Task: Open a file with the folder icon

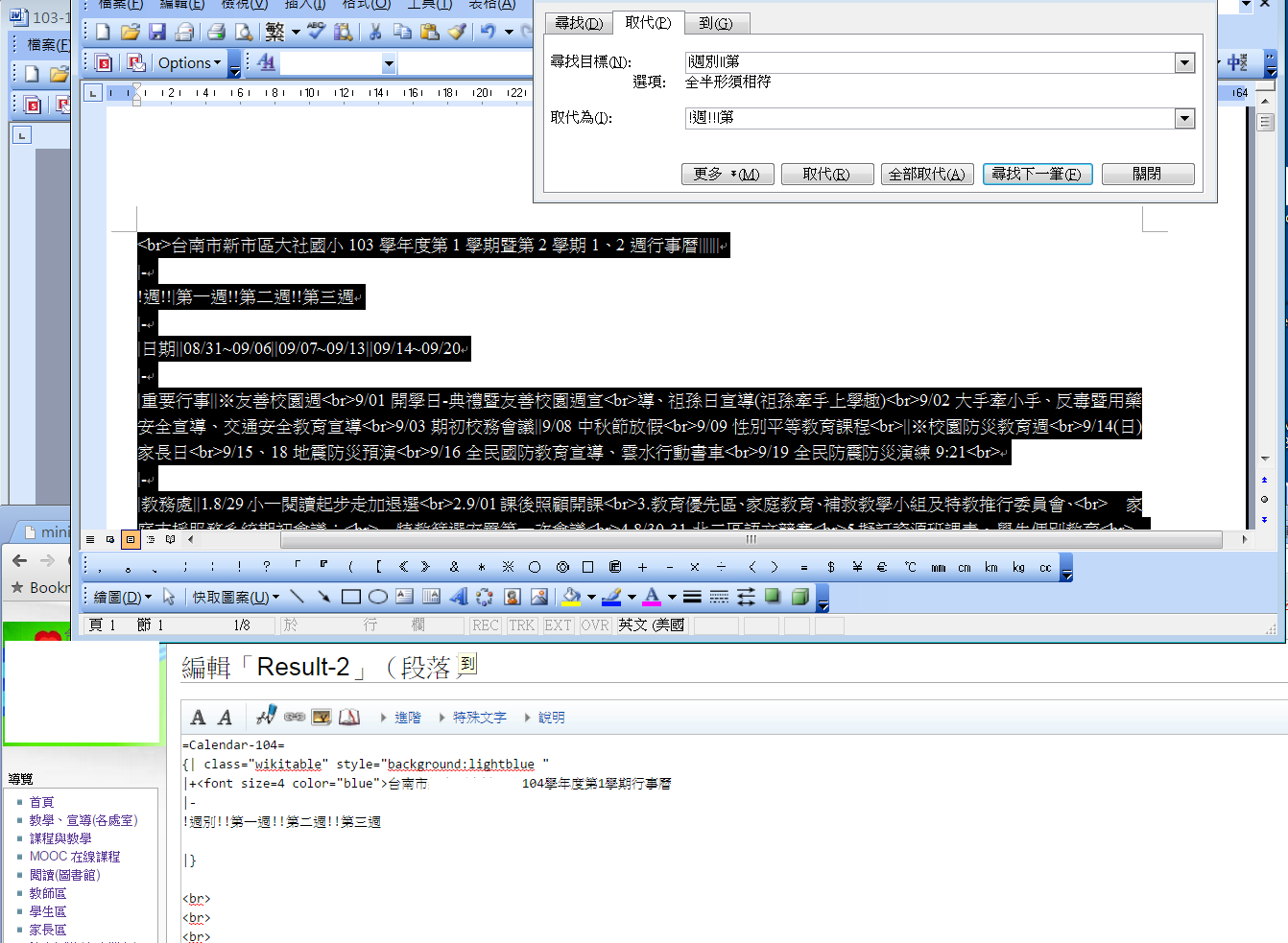Action: click(130, 32)
